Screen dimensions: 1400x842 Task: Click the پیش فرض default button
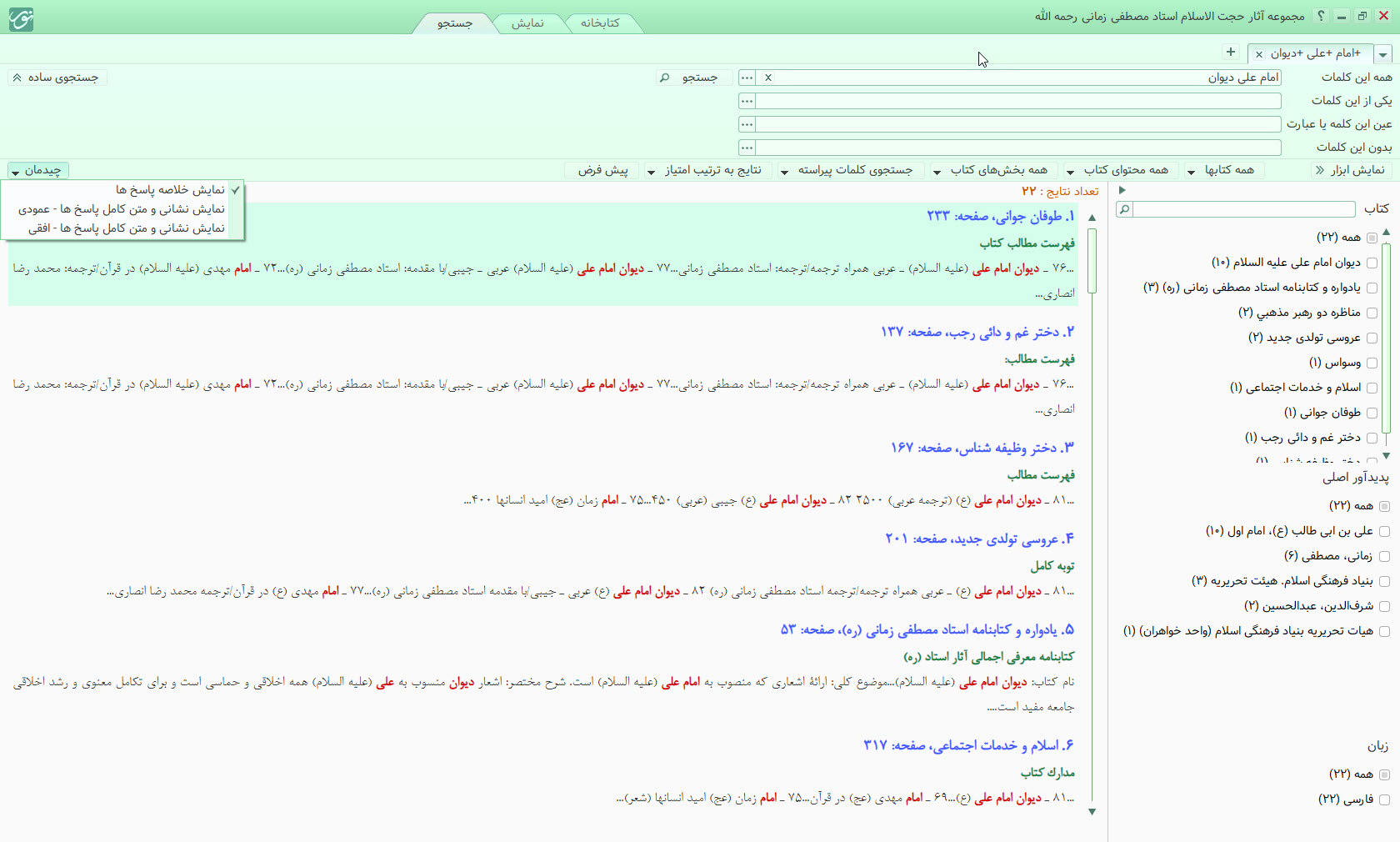(602, 170)
